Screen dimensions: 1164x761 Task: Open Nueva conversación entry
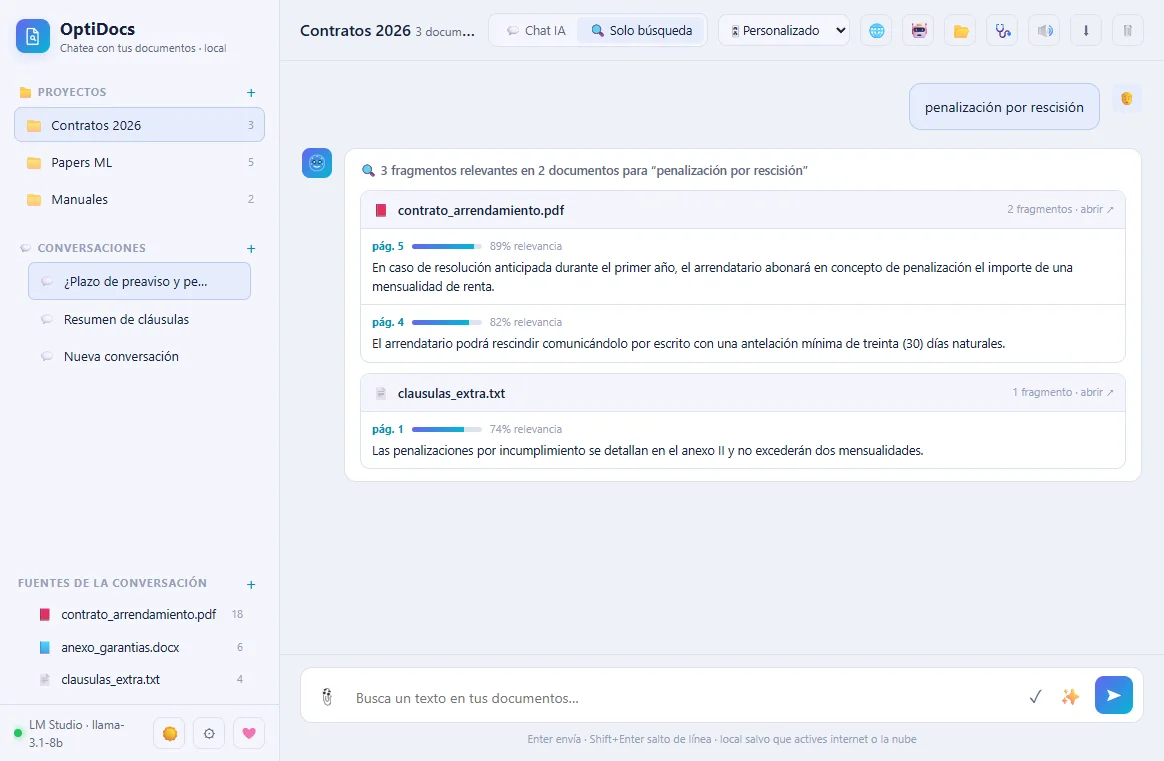pos(140,356)
